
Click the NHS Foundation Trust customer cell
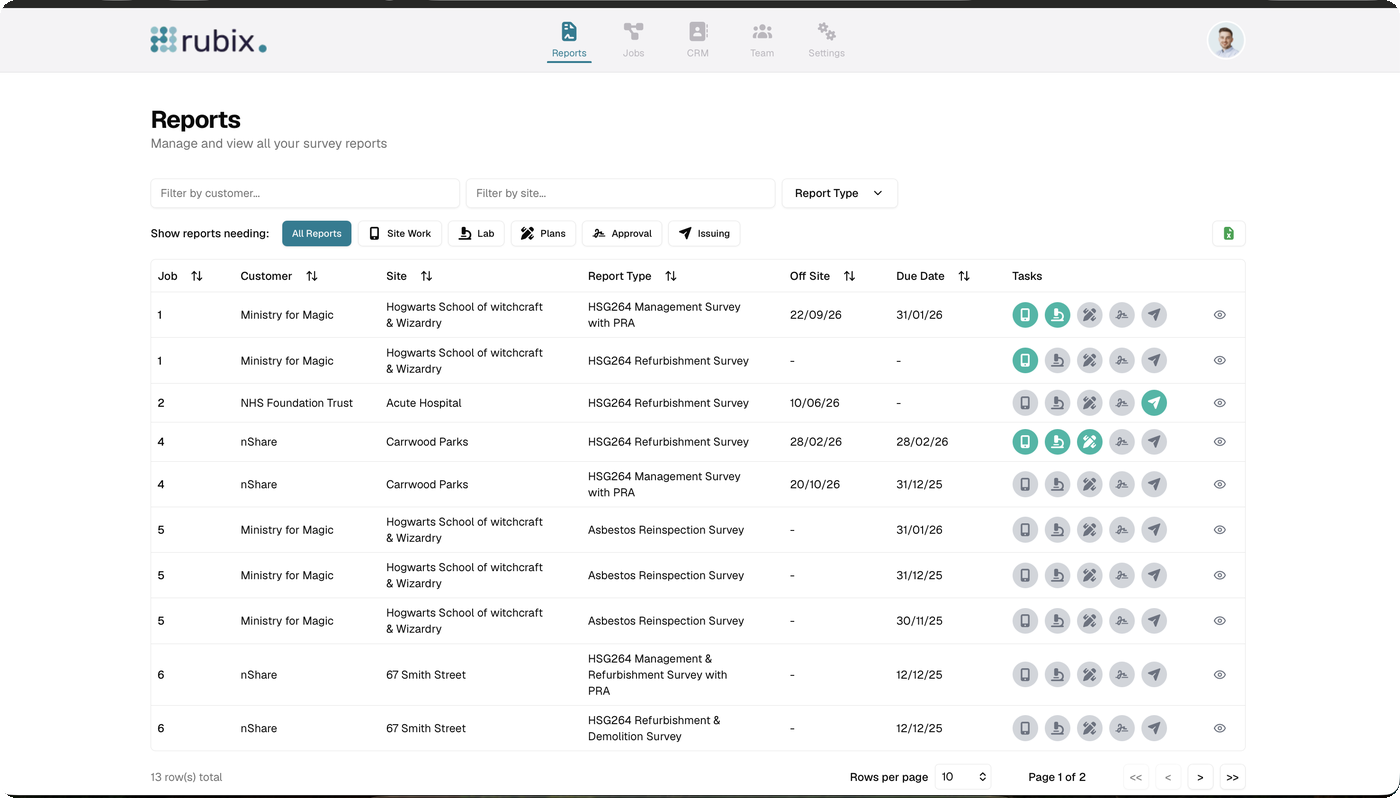(x=297, y=403)
